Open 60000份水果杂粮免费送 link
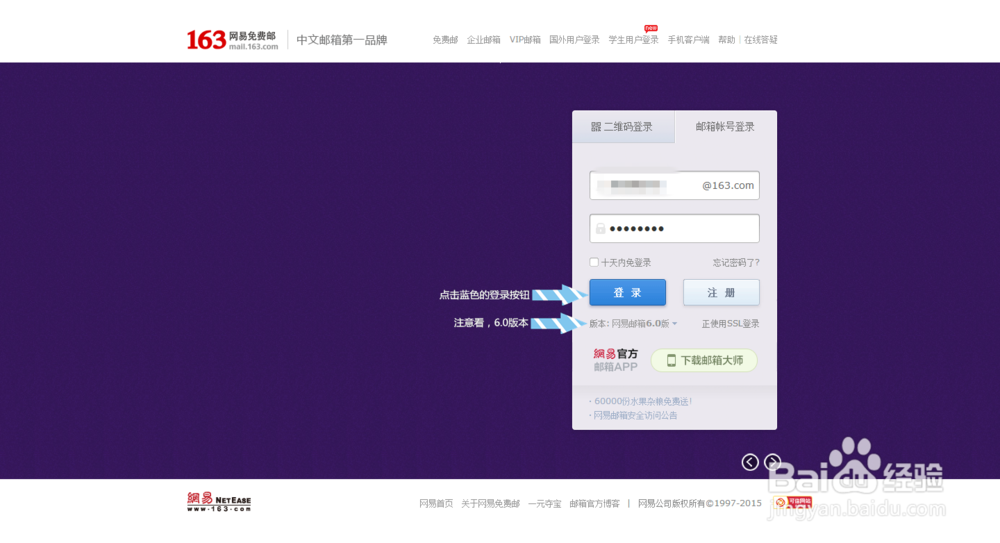Viewport: 1000px width, 543px height. [x=643, y=401]
